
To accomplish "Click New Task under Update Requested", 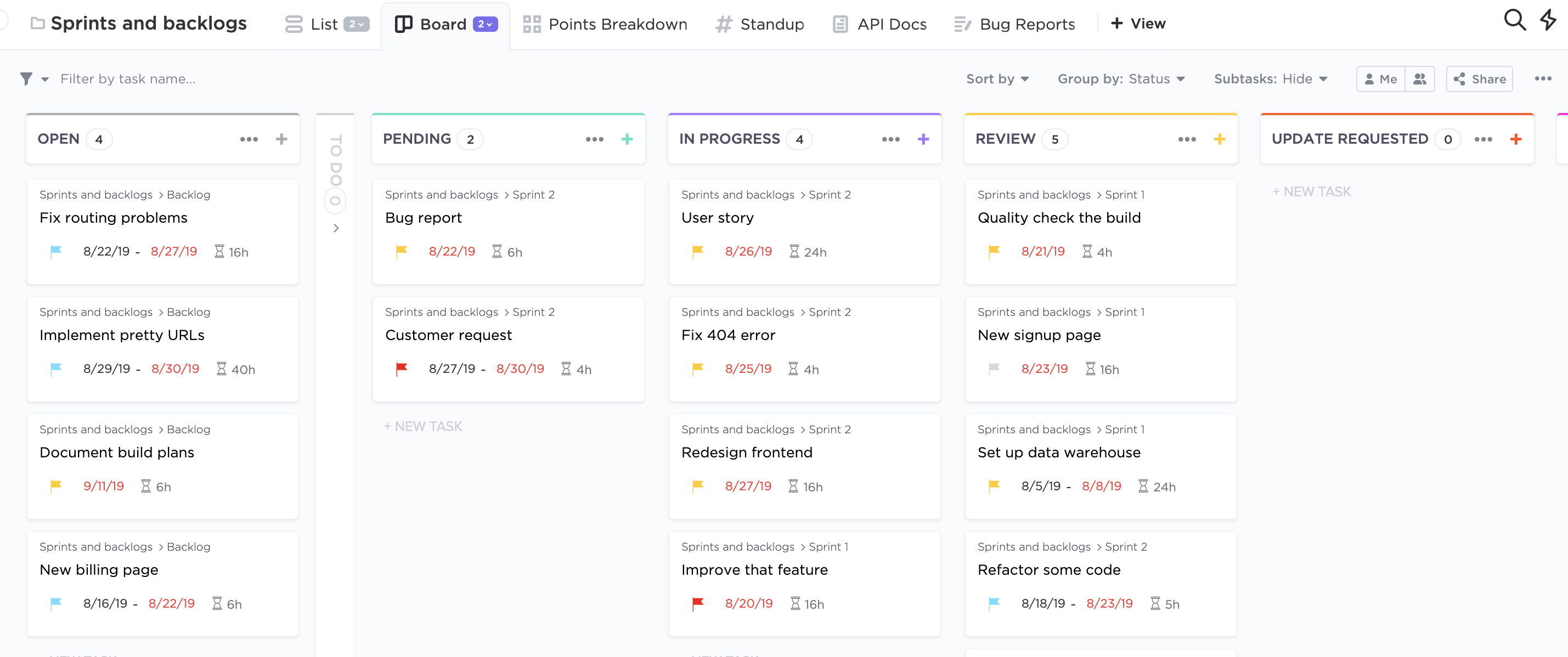I will click(1311, 191).
